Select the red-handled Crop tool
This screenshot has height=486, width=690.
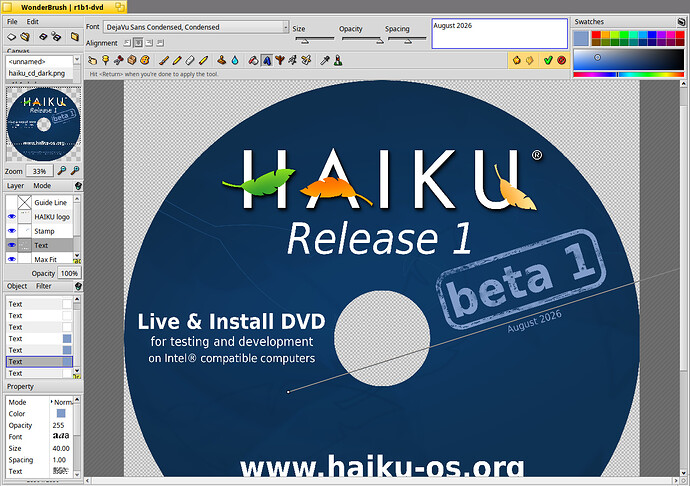(118, 60)
